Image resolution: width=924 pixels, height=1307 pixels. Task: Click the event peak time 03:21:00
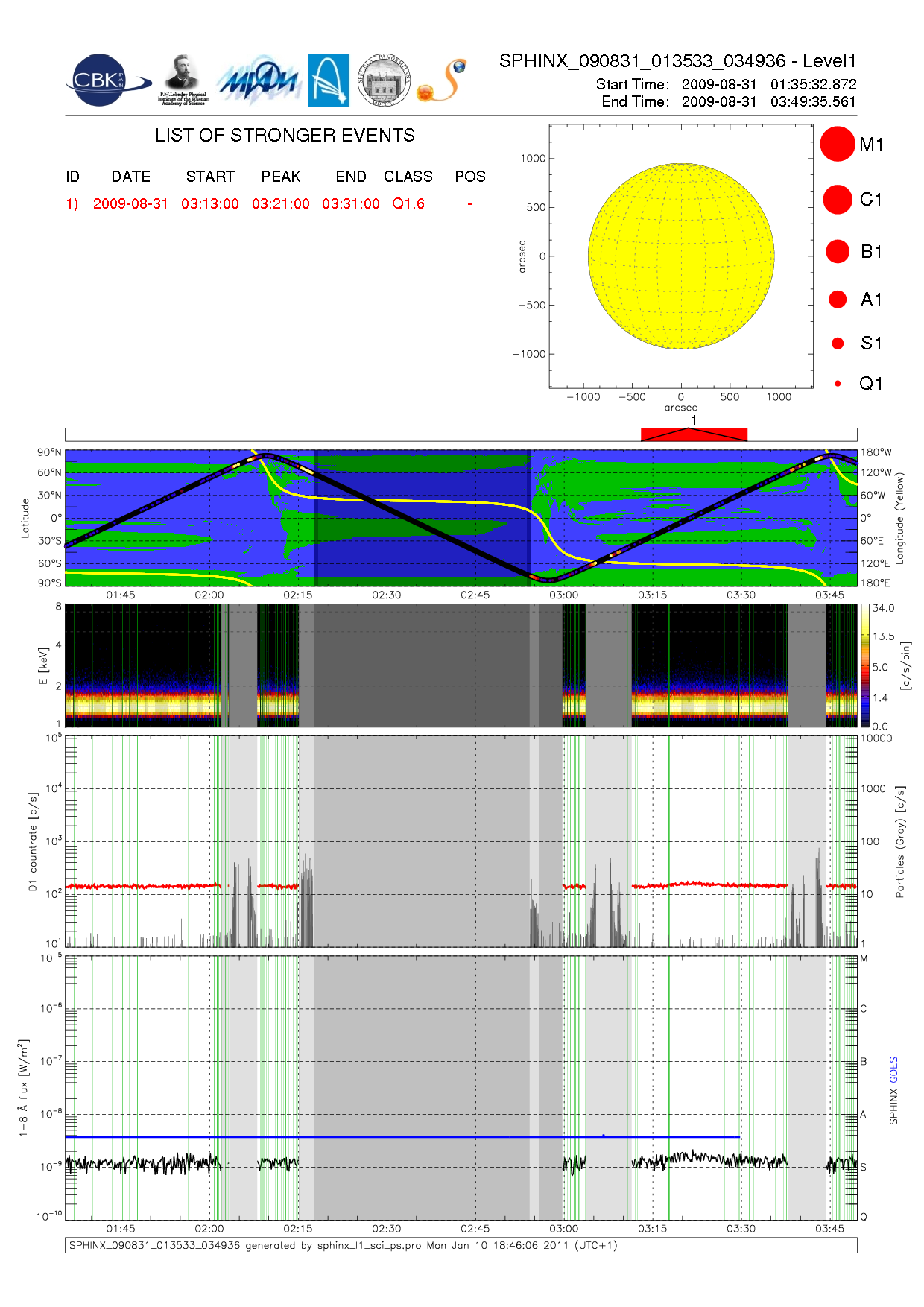(x=281, y=203)
